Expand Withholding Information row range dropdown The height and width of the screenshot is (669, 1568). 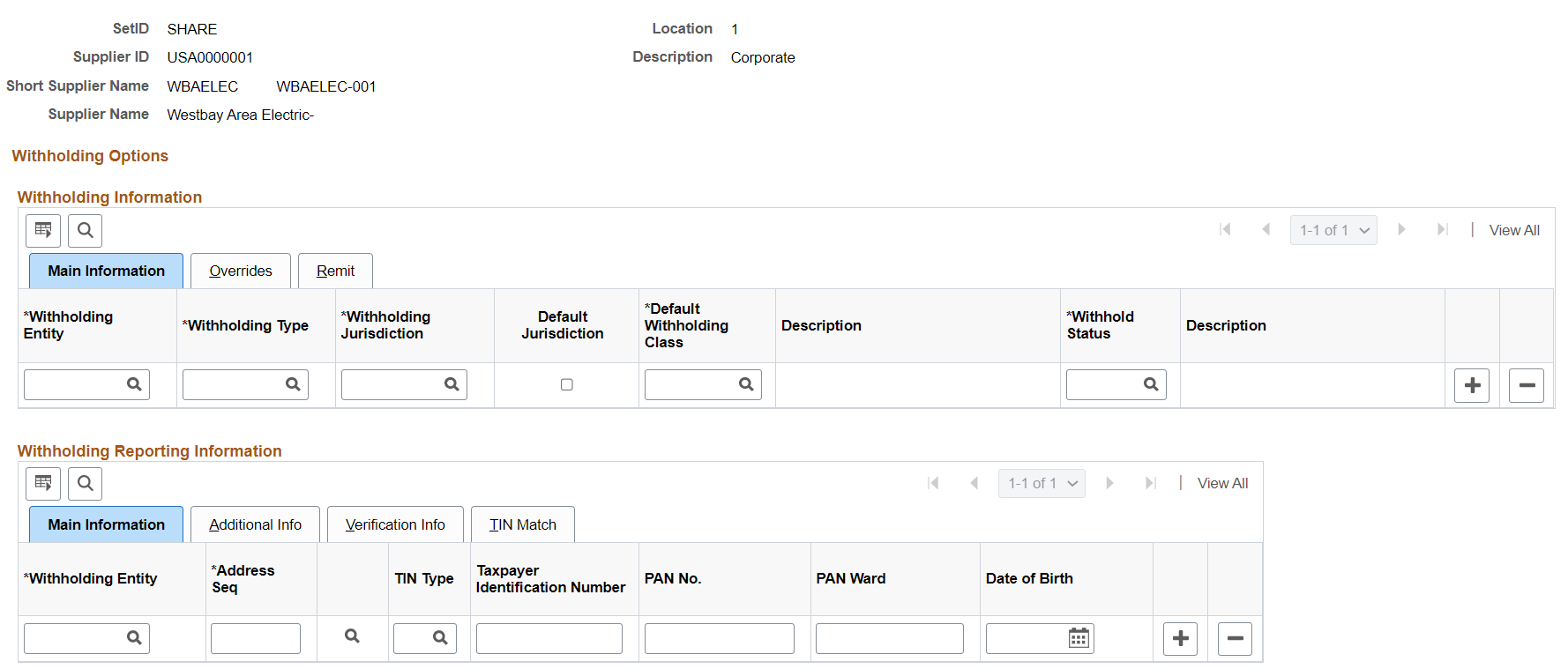pyautogui.click(x=1333, y=230)
